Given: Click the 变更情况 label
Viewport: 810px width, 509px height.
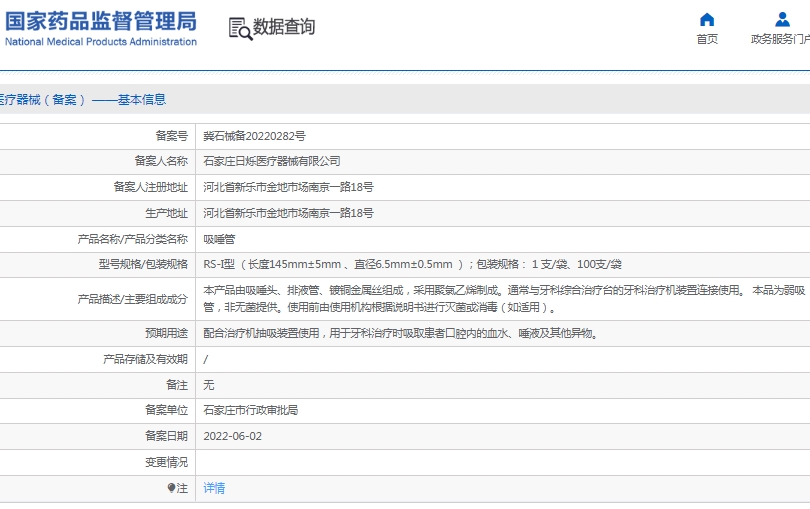Looking at the screenshot, I should click(x=166, y=462).
